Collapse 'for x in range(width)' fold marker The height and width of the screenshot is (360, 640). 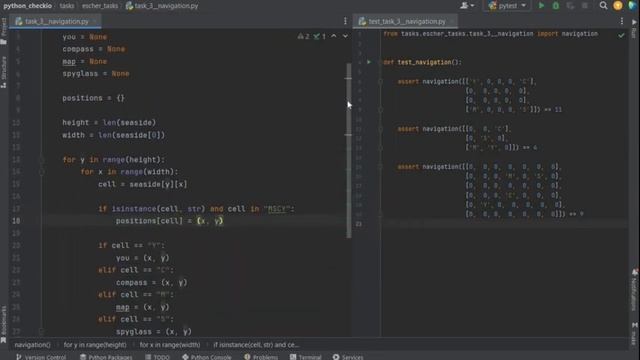[42, 172]
